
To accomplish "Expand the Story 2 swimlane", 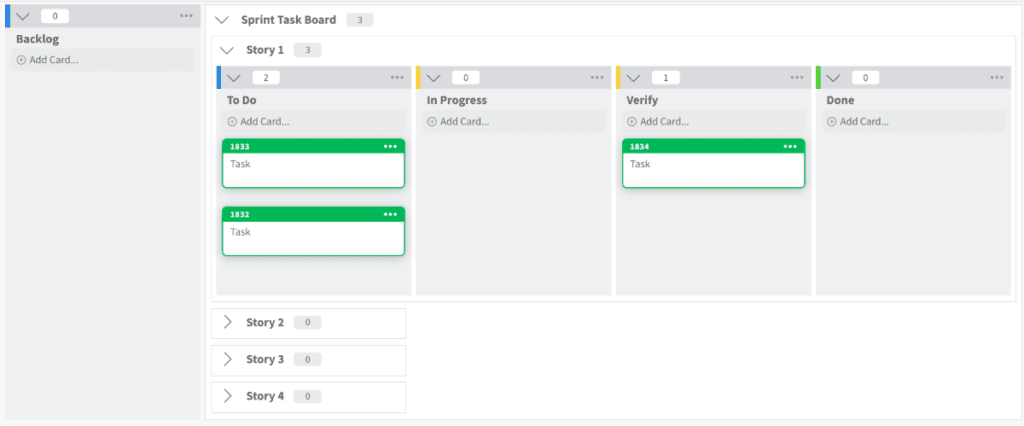I will coord(227,322).
